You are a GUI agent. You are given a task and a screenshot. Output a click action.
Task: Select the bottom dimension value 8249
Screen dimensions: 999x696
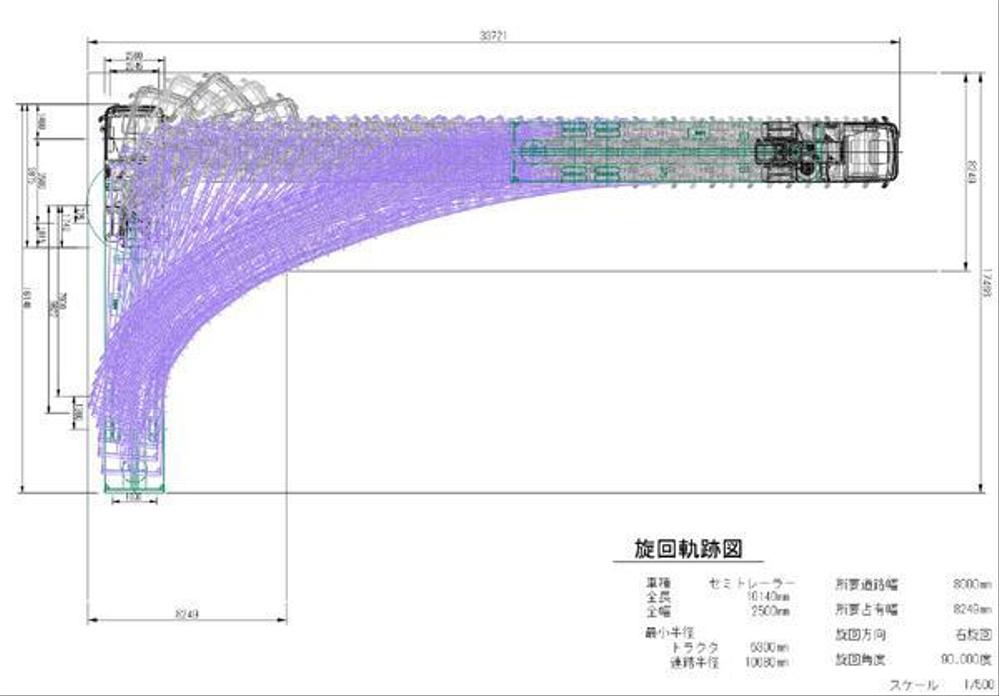coord(187,614)
